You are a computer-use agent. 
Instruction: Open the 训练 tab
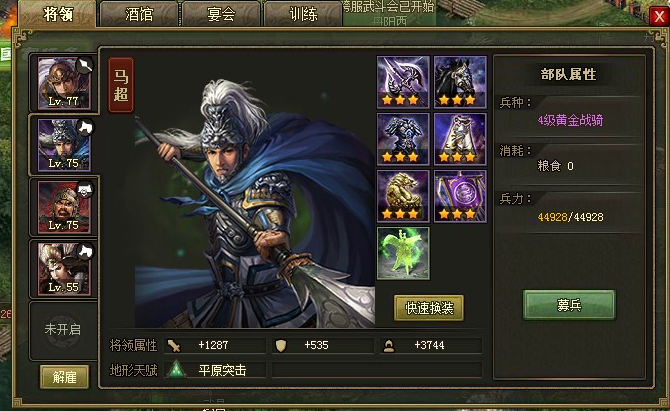(303, 14)
